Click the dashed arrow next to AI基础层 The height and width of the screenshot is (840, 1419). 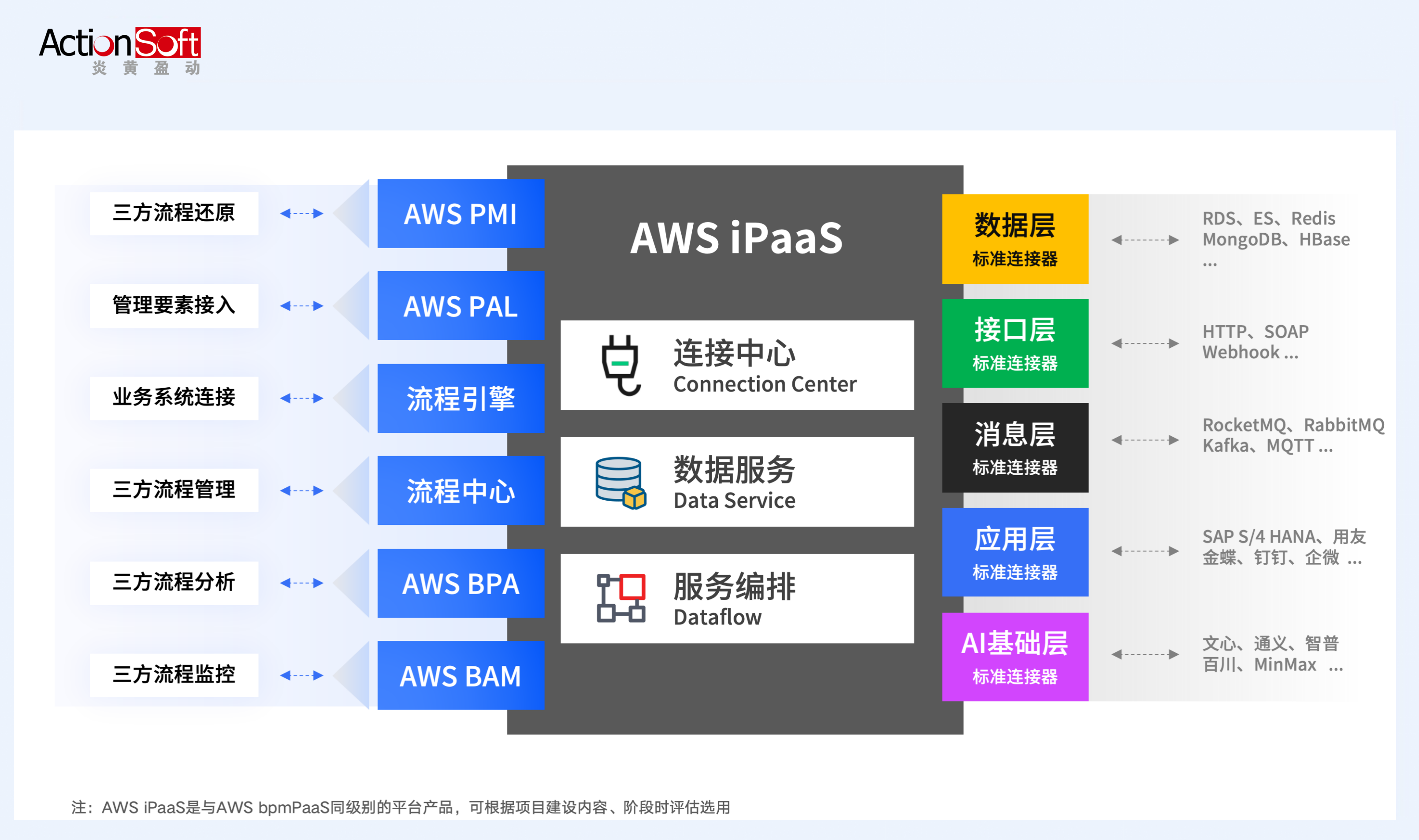tap(1144, 654)
